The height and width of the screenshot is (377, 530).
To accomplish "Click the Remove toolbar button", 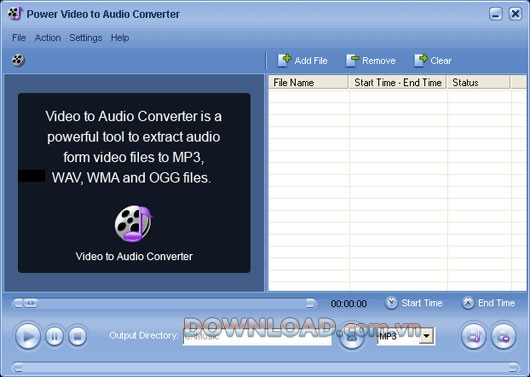I will [x=371, y=61].
